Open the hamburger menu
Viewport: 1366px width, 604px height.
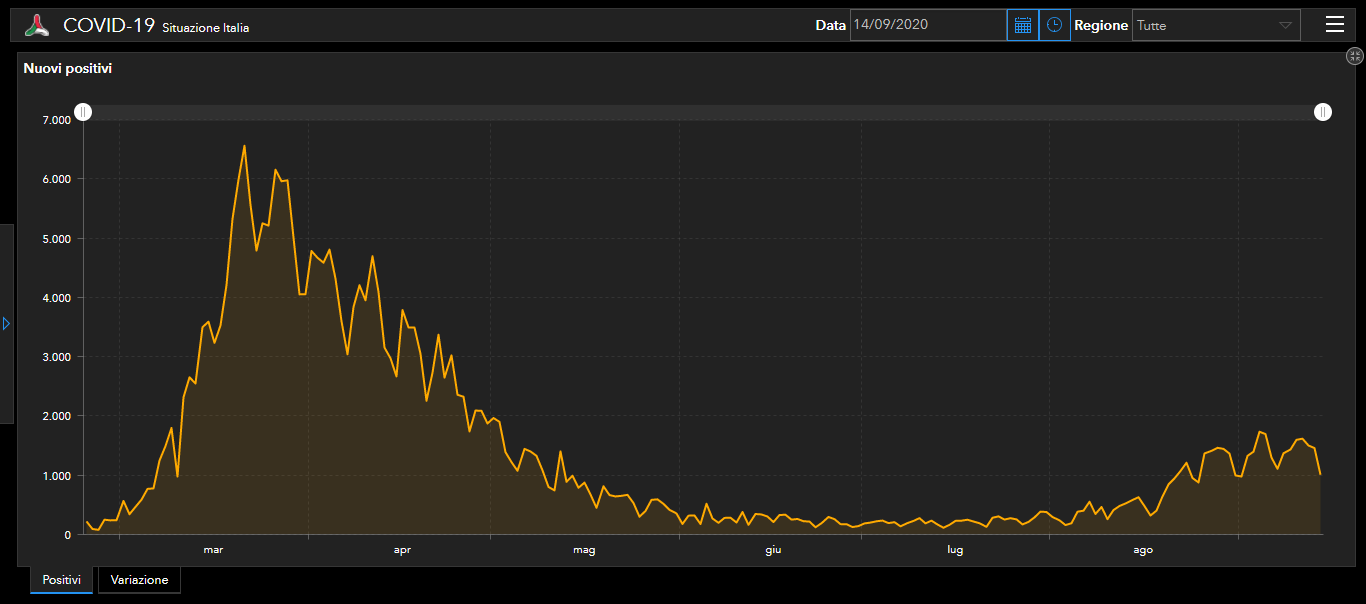(x=1334, y=25)
